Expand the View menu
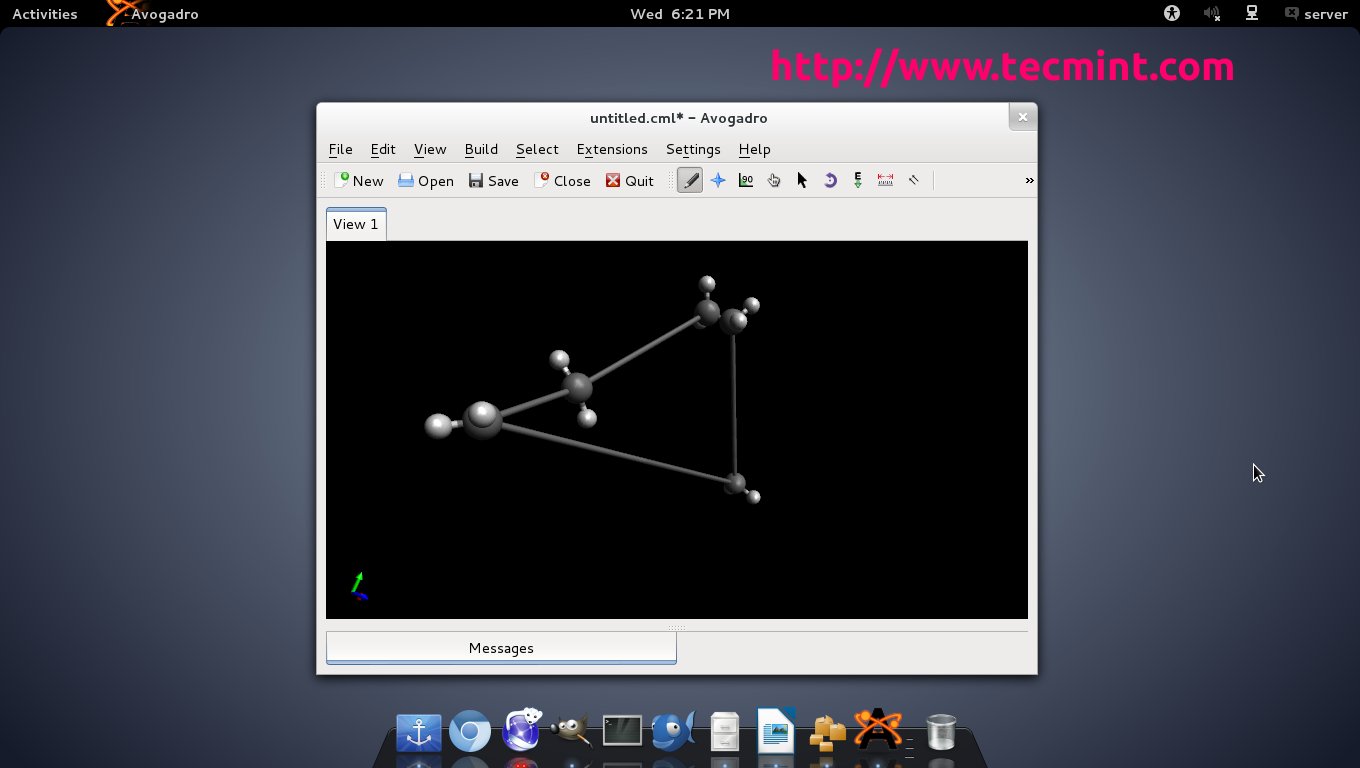The width and height of the screenshot is (1360, 768). 430,149
